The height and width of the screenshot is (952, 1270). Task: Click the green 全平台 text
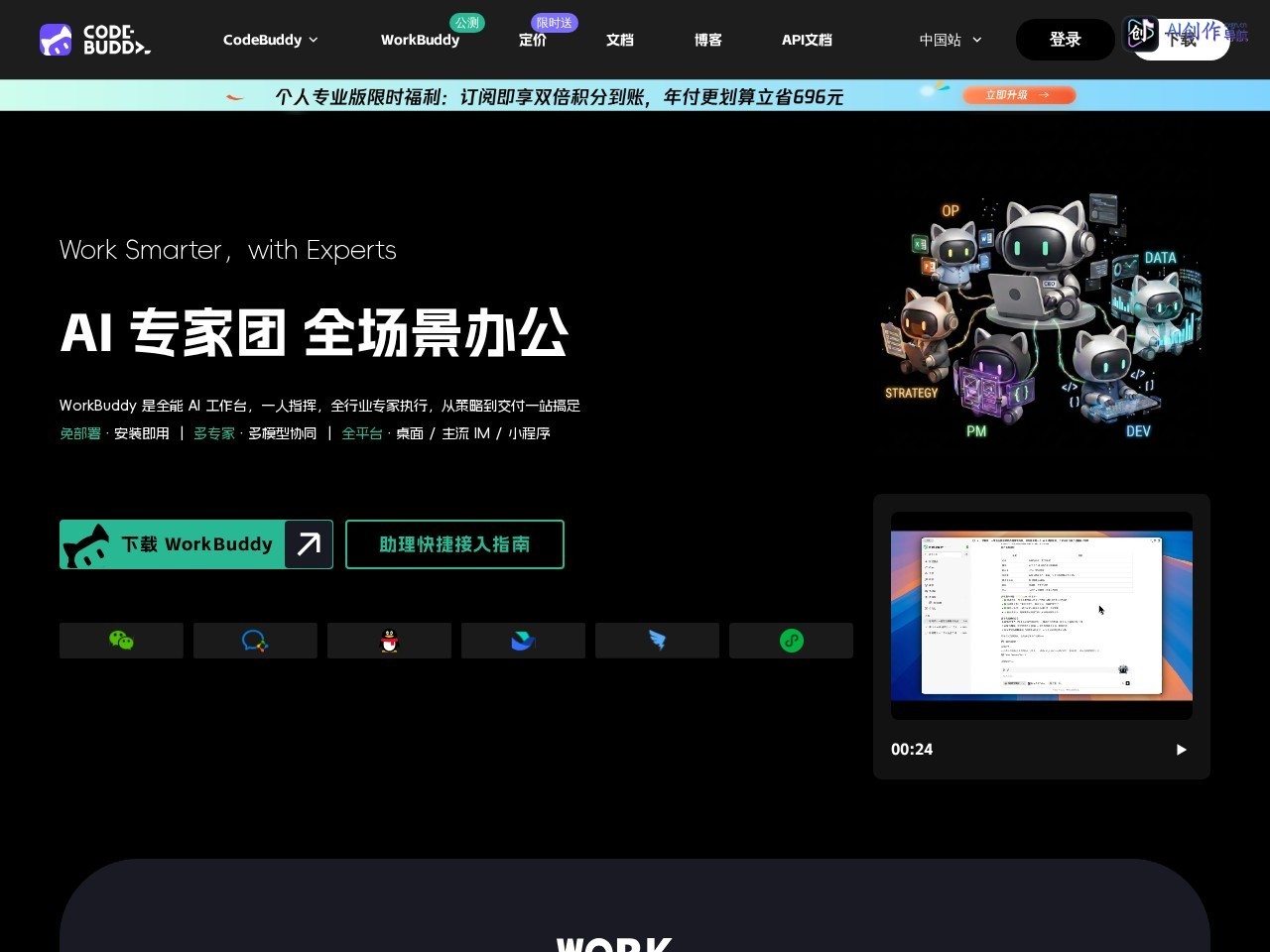point(362,433)
